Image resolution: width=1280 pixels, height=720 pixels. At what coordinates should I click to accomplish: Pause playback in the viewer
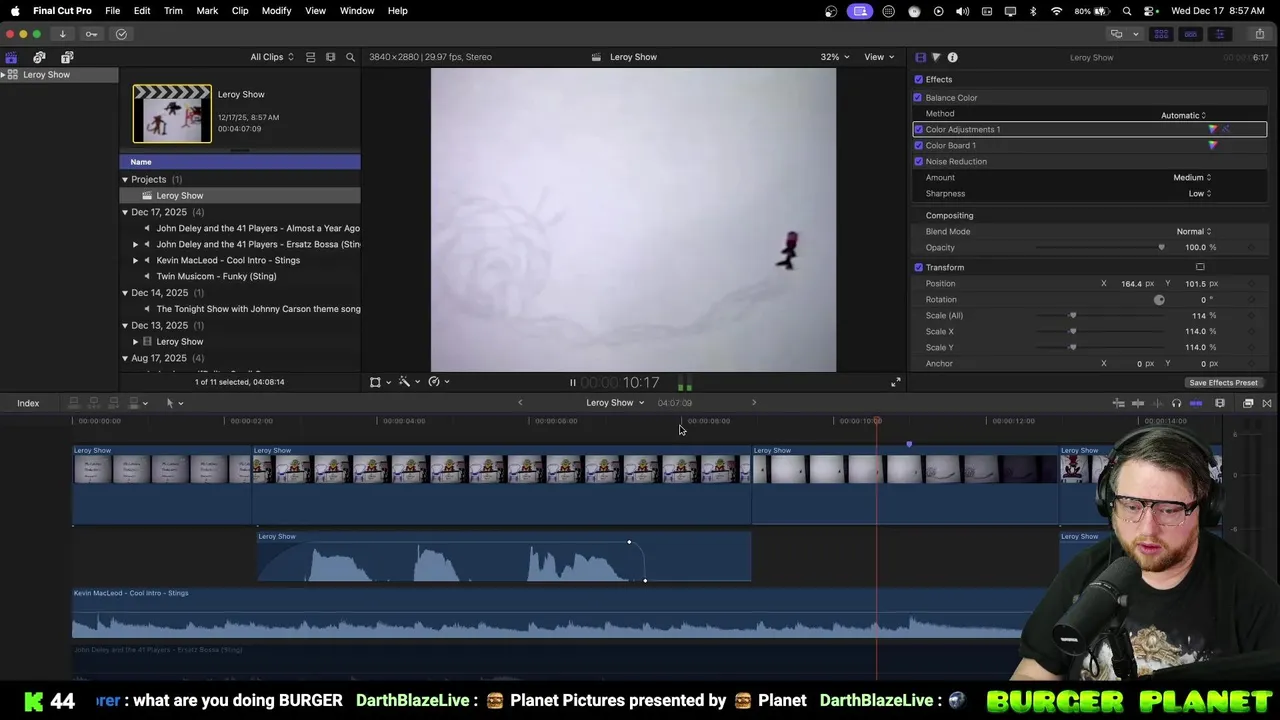(x=573, y=382)
